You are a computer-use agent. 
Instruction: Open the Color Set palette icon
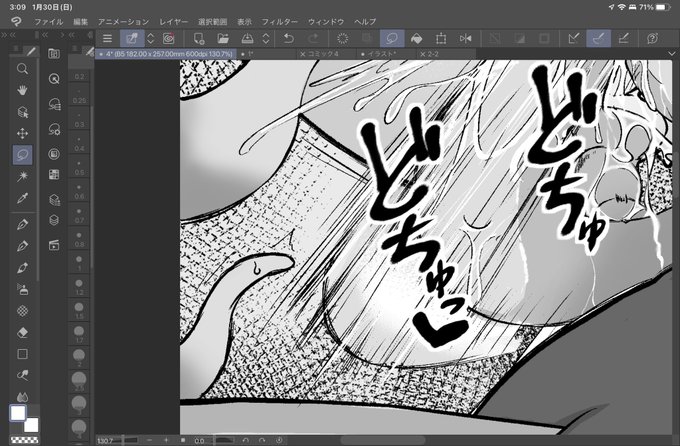click(54, 174)
